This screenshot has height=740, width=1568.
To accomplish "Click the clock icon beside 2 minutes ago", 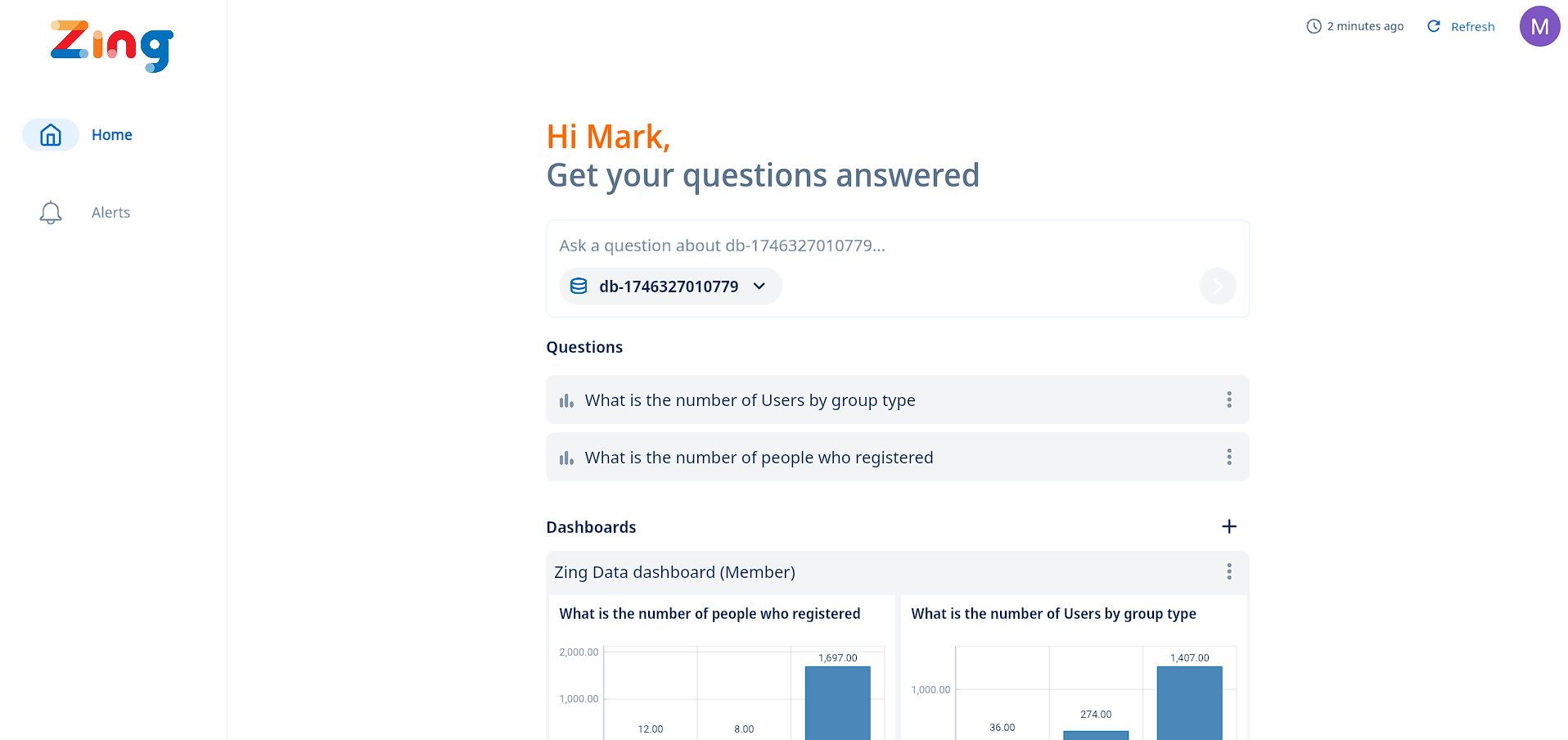I will [1313, 26].
